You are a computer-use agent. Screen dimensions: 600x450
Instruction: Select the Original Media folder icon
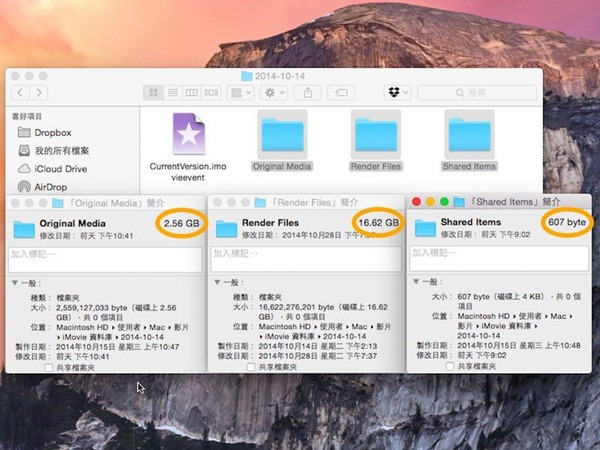point(282,134)
